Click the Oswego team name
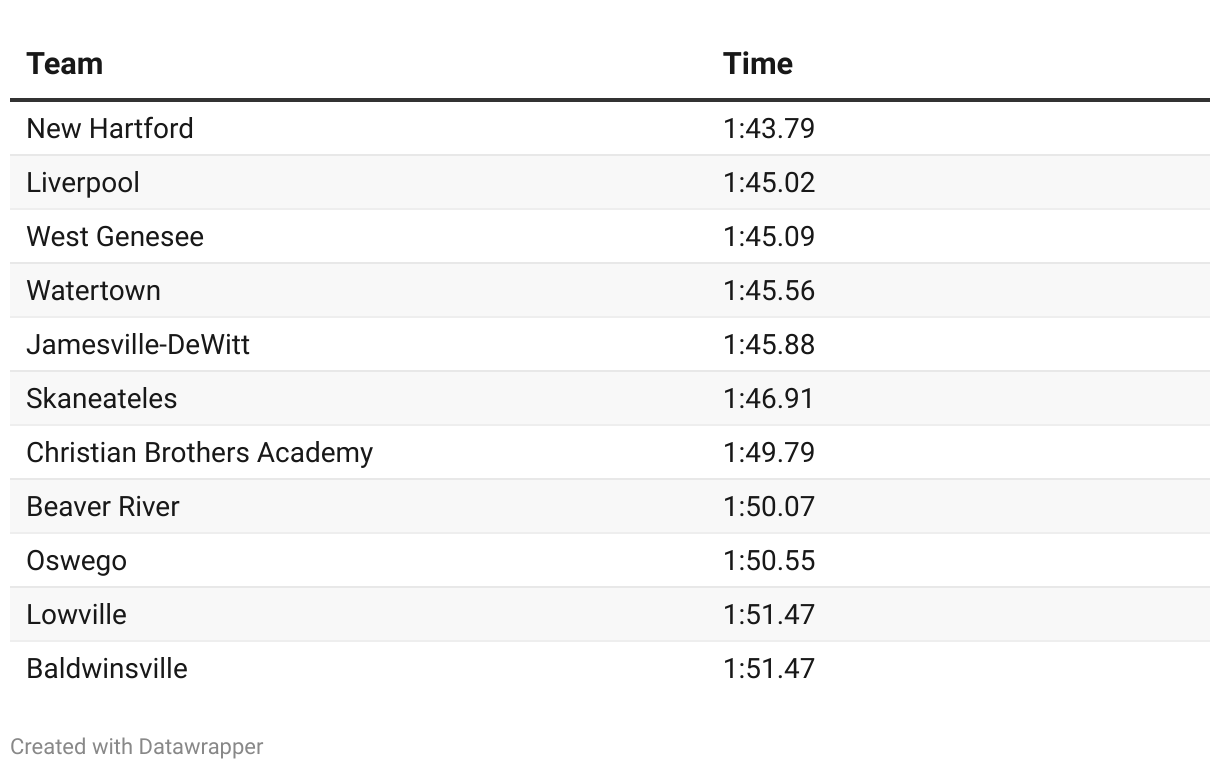1220x770 pixels. [x=76, y=561]
